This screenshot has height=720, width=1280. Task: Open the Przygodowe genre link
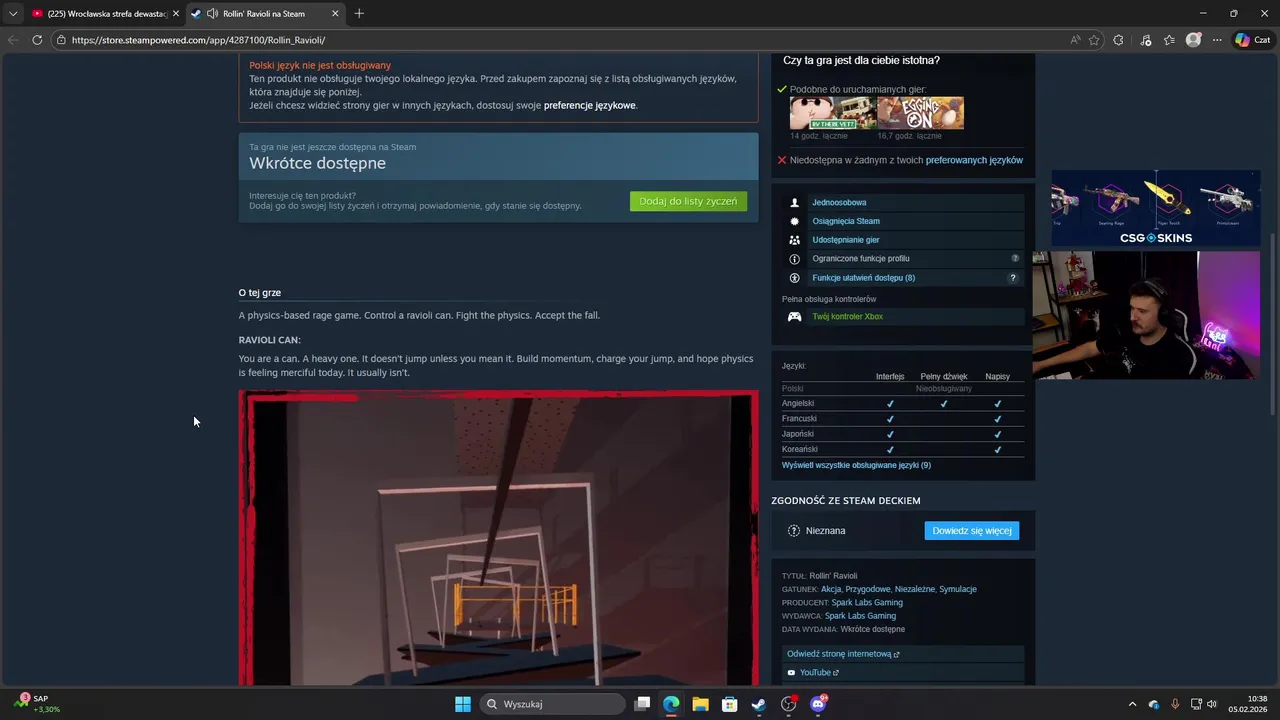click(868, 589)
